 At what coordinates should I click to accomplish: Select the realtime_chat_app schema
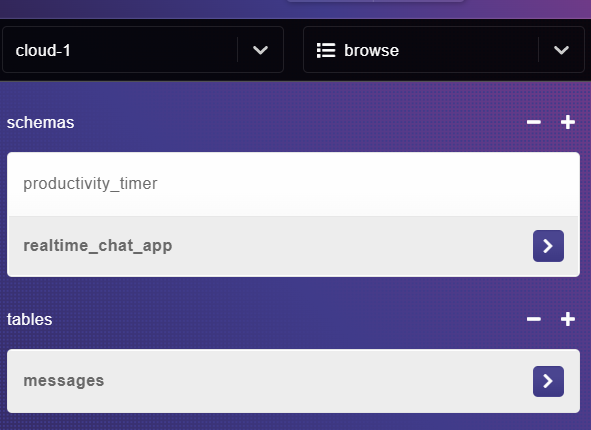[x=293, y=246]
